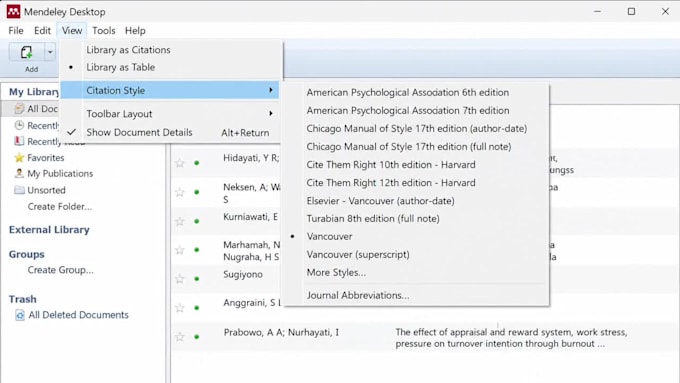Click the Groups heading
Image resolution: width=680 pixels, height=383 pixels.
click(x=26, y=254)
